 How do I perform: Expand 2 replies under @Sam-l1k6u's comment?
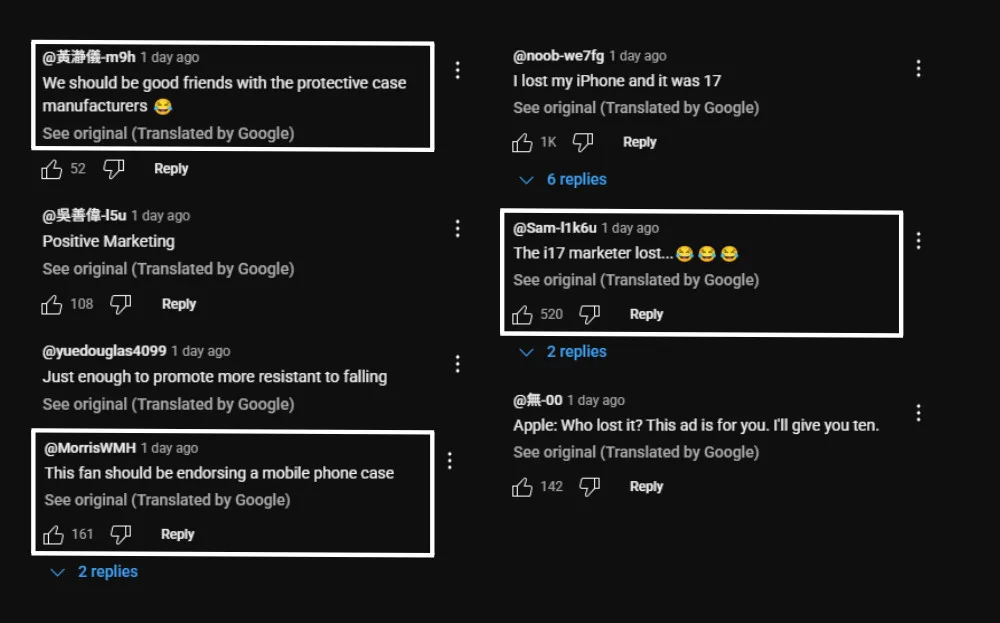(566, 352)
